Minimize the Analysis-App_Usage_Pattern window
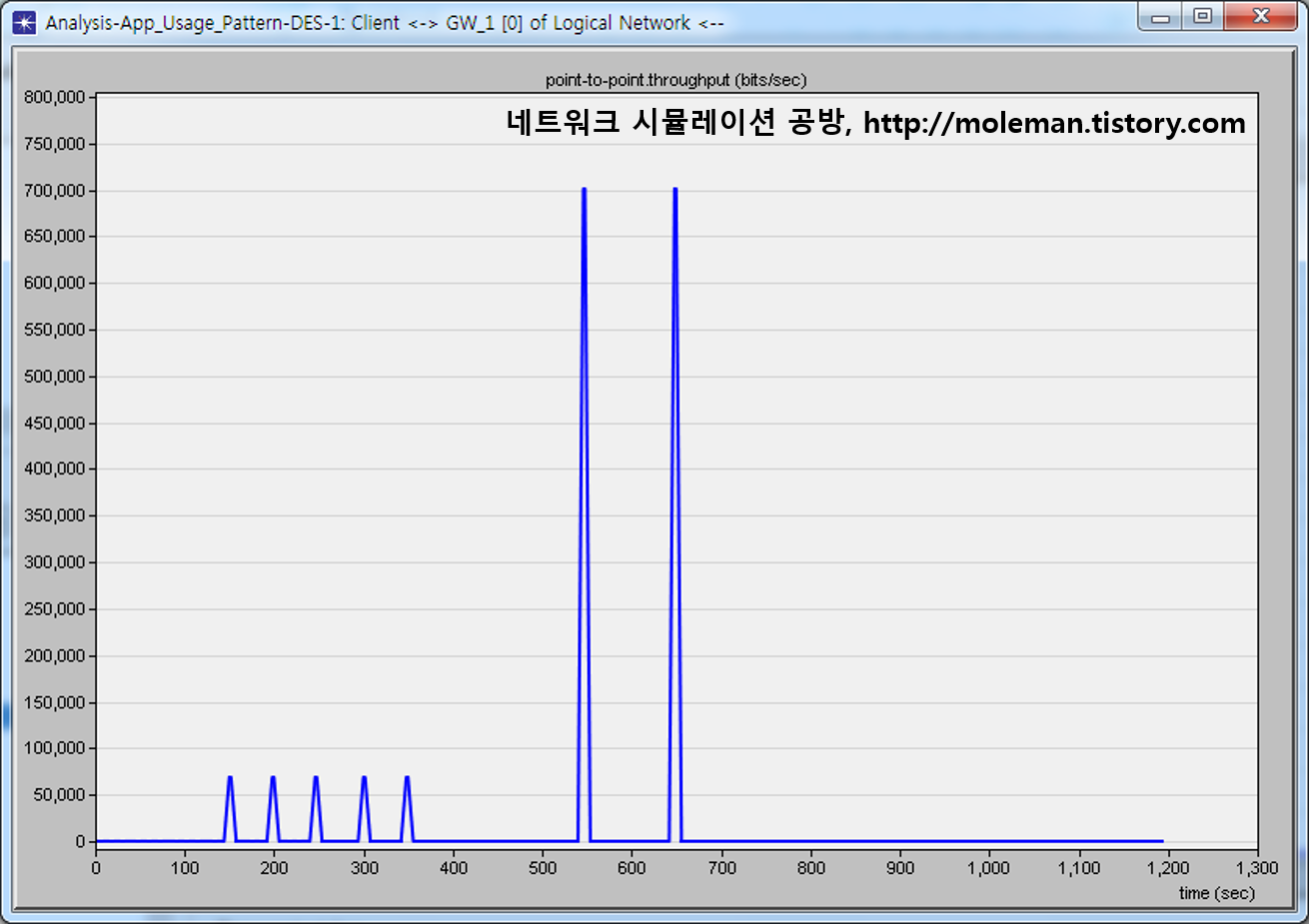 coord(1160,17)
